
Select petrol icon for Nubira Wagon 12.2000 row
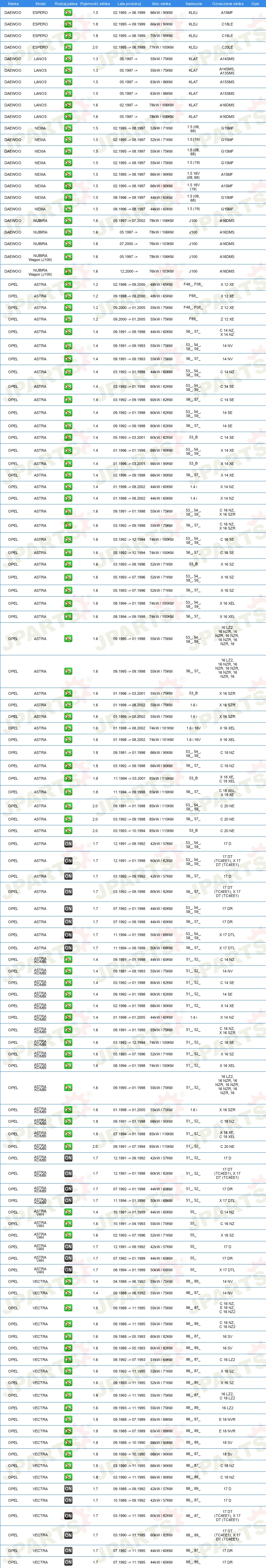pos(68,272)
